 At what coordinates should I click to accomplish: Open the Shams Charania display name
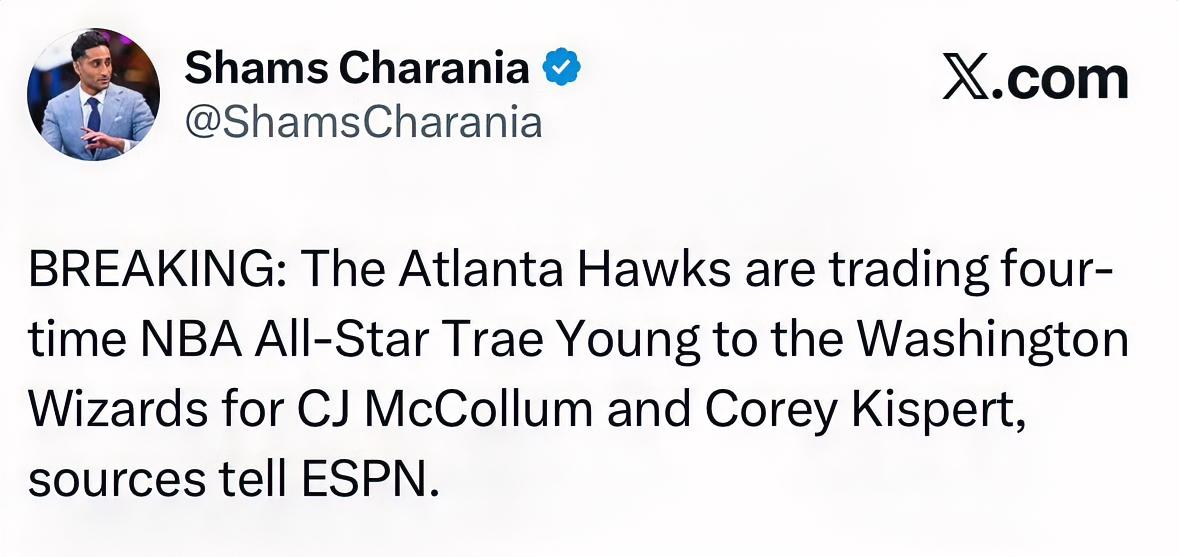[357, 69]
